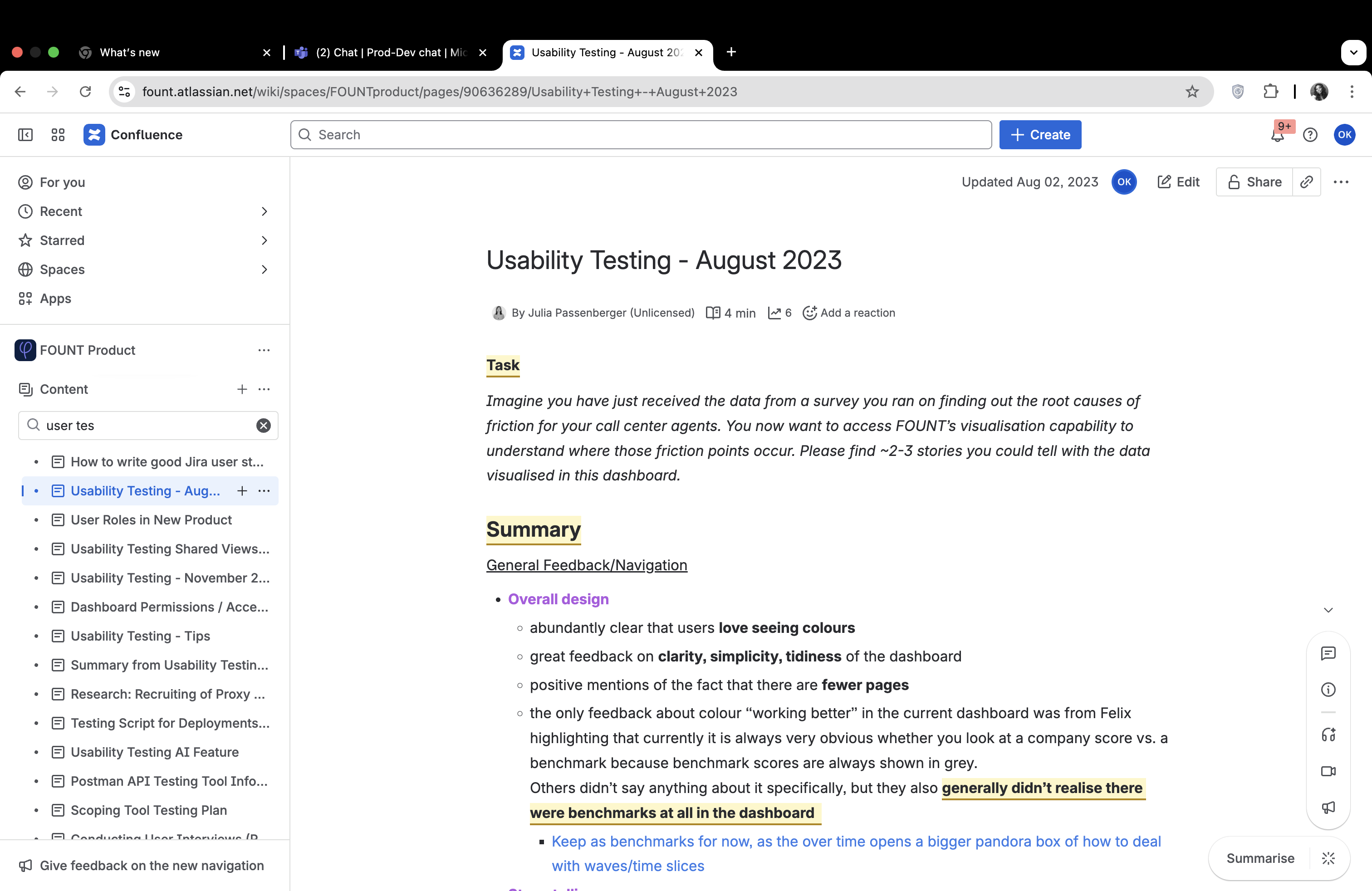This screenshot has height=891, width=1372.
Task: Click the AI sparkle icon beside Summarise
Action: pyautogui.click(x=1328, y=858)
